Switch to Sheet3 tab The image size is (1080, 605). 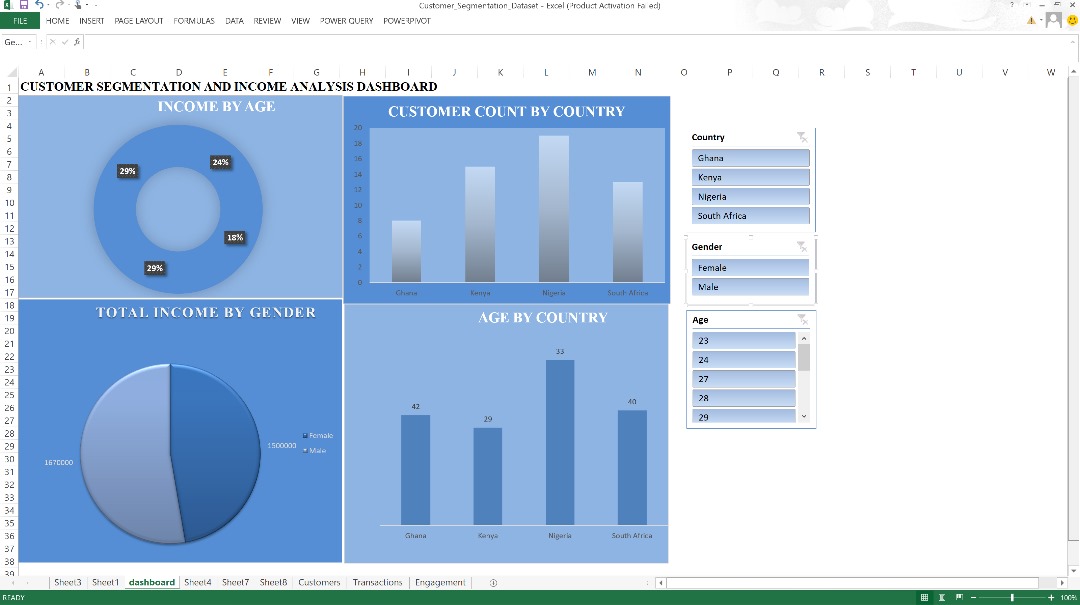pos(68,582)
